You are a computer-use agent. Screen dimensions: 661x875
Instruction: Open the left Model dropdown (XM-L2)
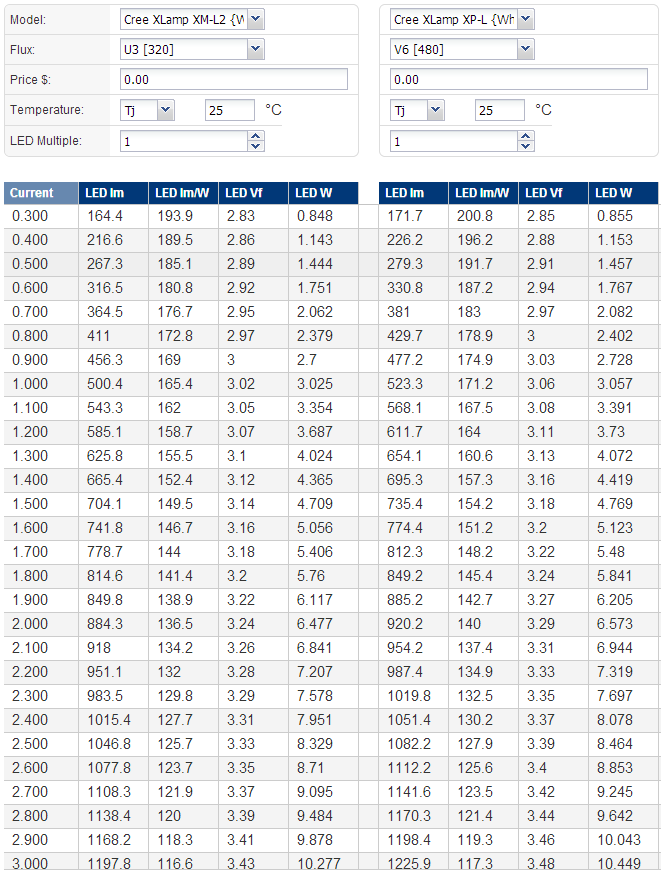[191, 19]
